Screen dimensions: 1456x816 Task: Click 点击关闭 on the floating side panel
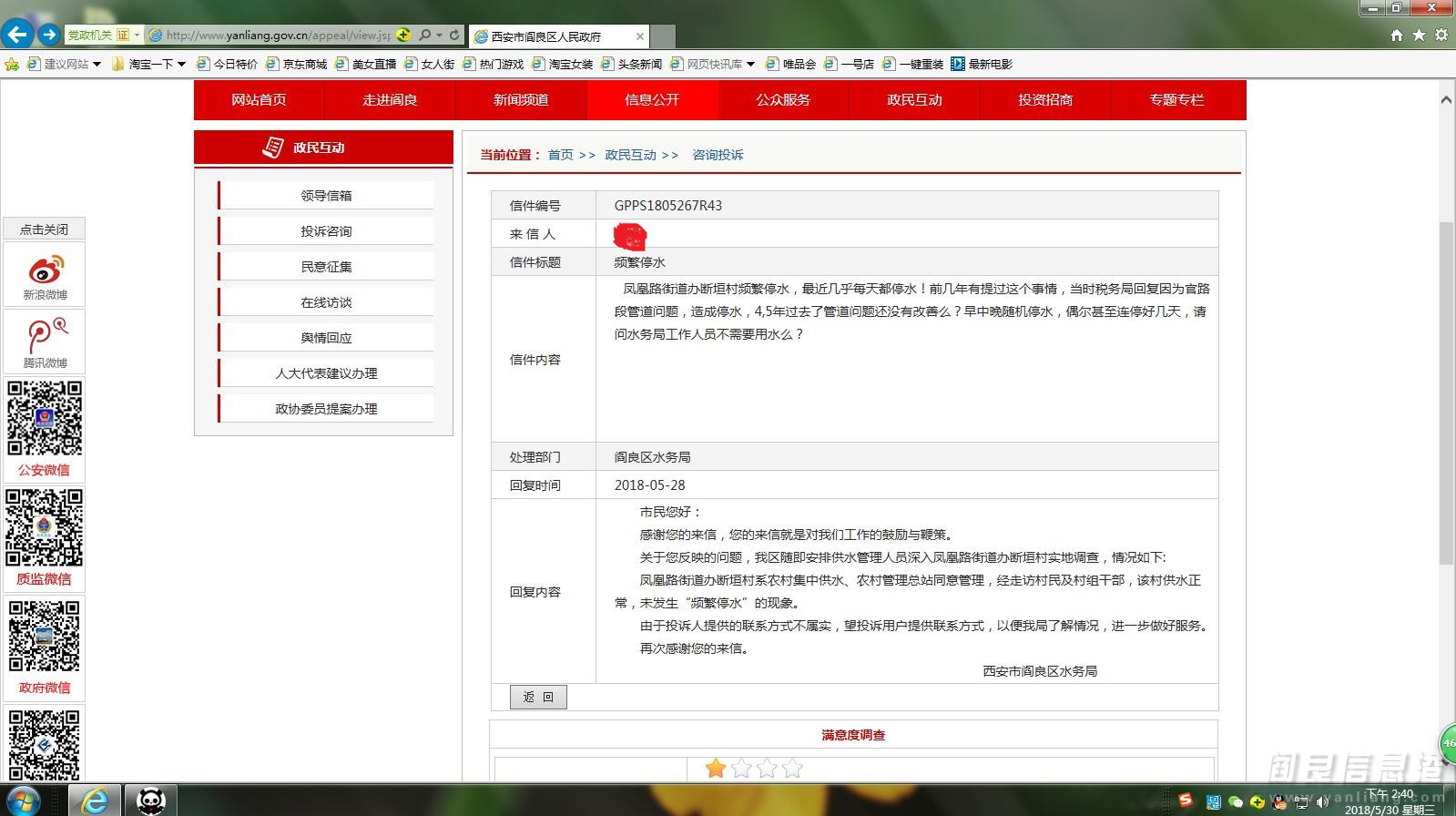45,229
